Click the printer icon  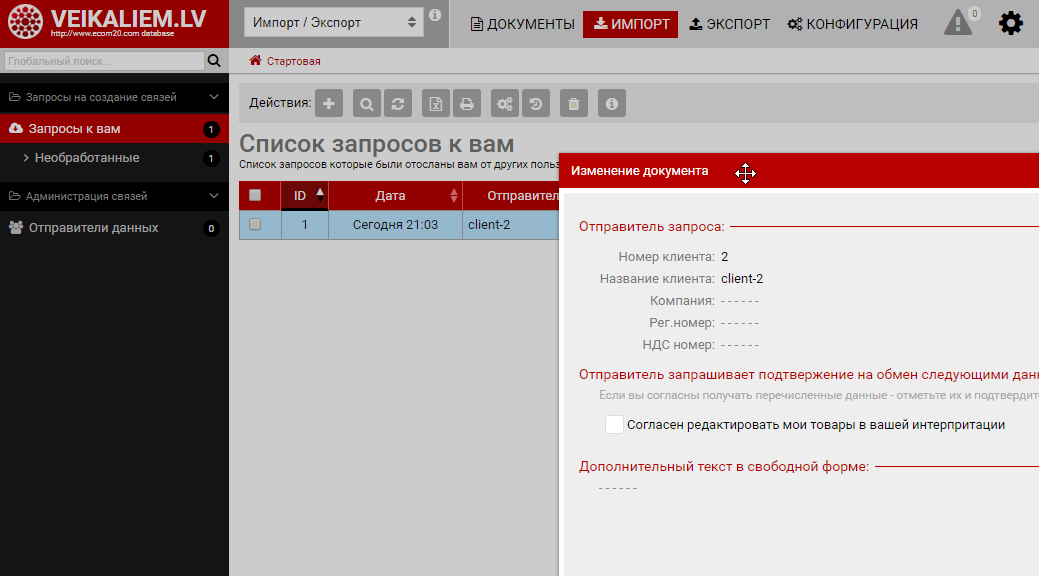pyautogui.click(x=466, y=103)
